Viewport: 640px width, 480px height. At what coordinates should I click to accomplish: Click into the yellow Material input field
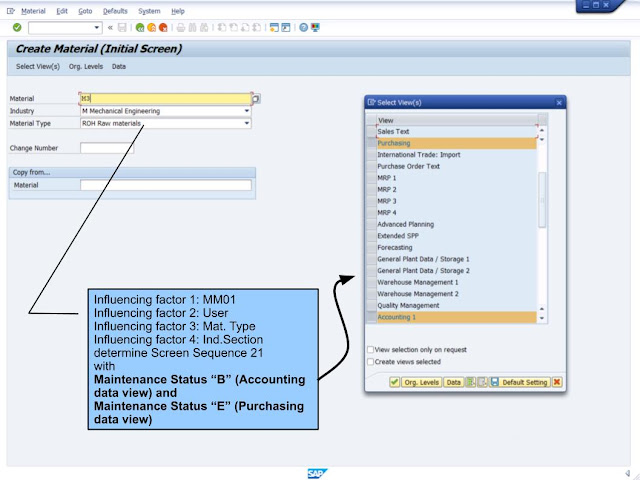166,98
